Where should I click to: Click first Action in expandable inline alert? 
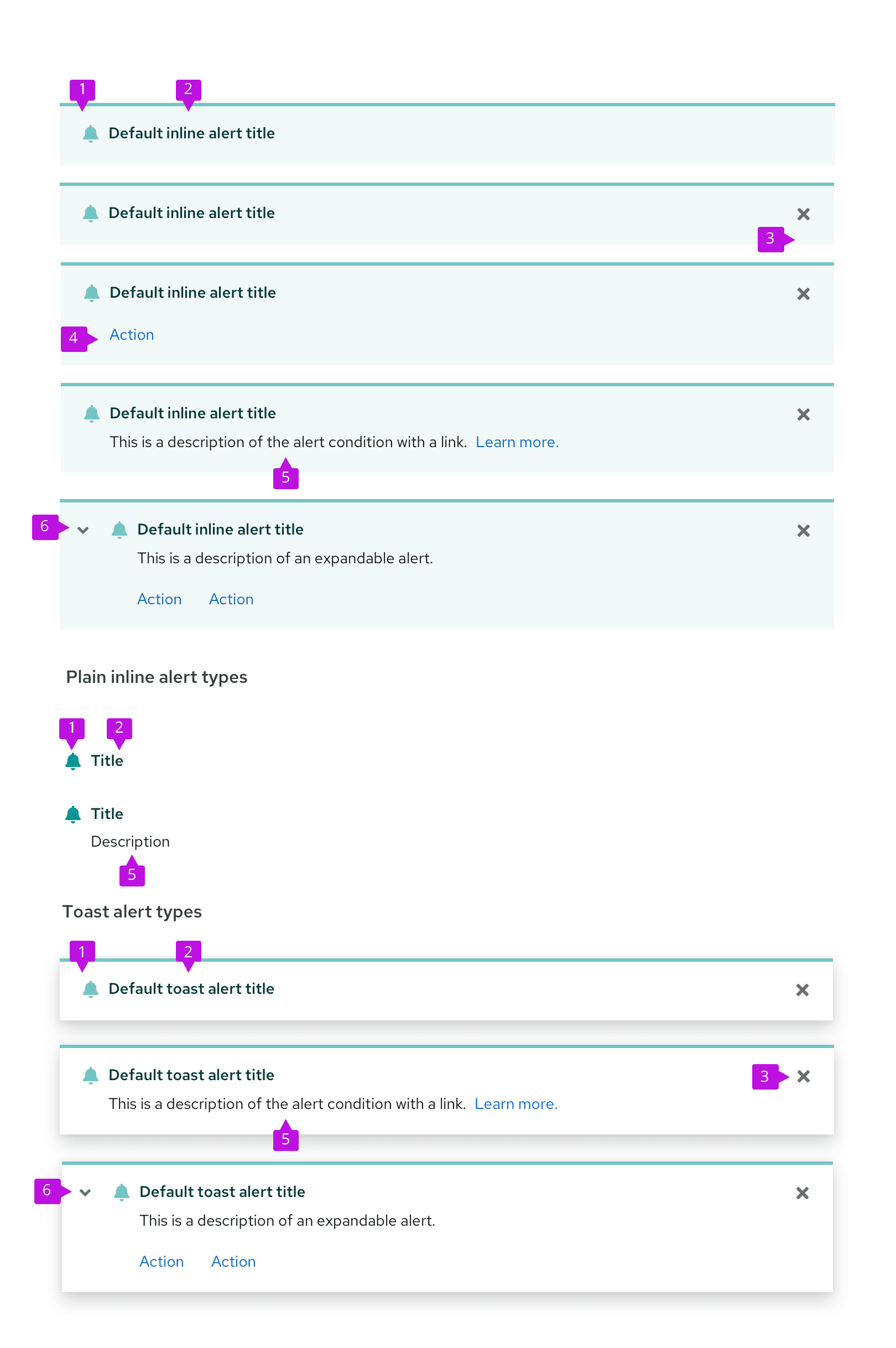[x=159, y=600]
